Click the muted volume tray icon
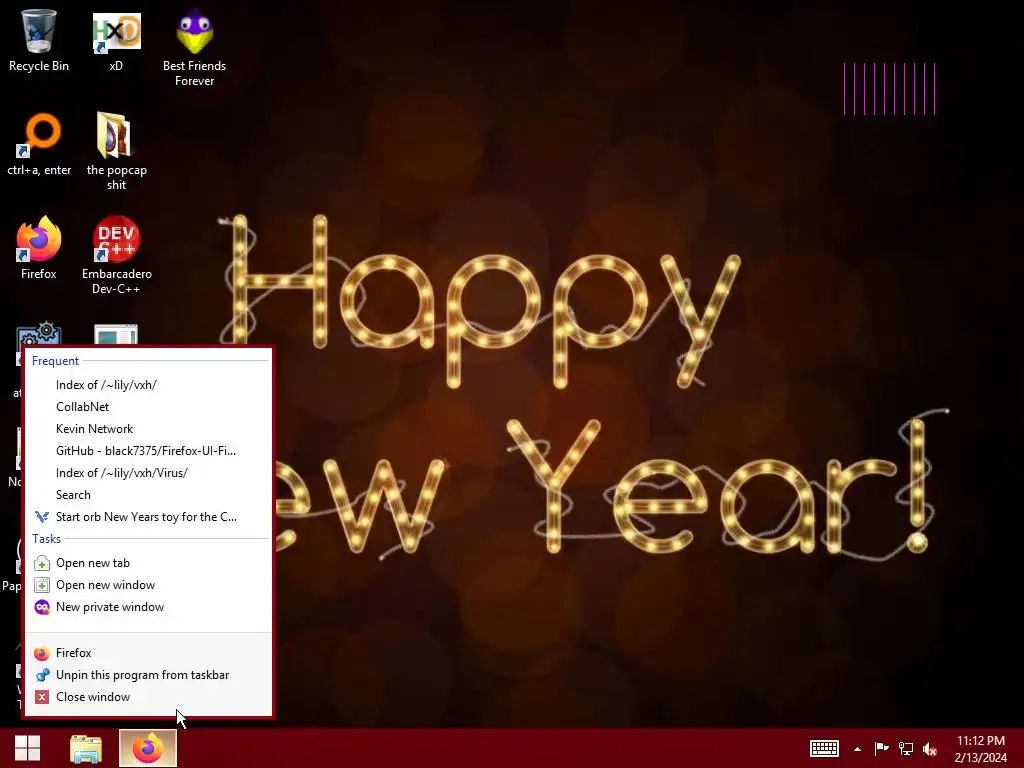1024x768 pixels. pos(930,748)
